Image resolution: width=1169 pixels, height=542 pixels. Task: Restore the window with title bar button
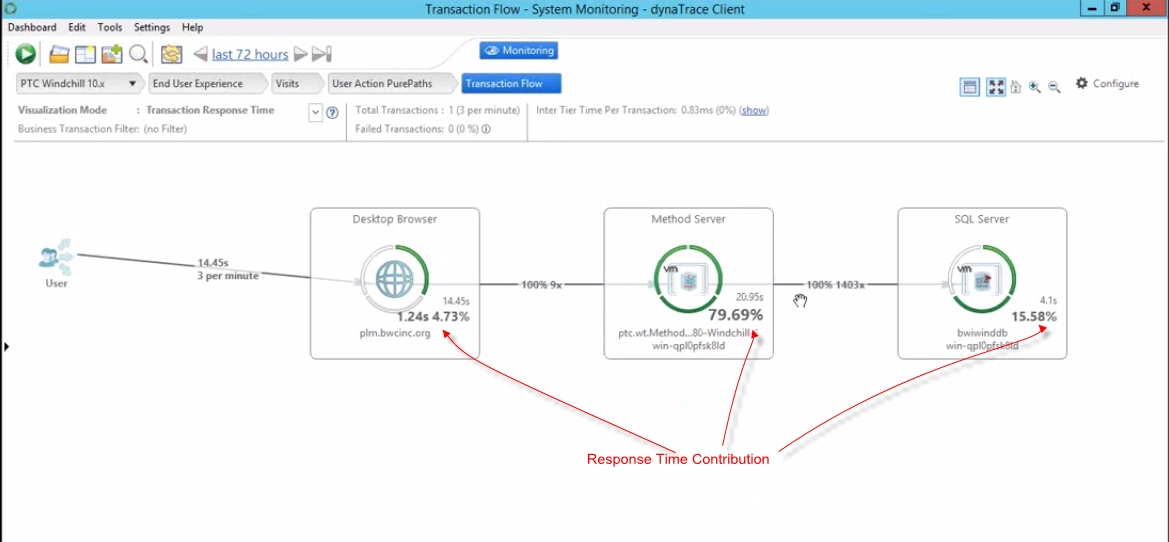(x=1115, y=8)
